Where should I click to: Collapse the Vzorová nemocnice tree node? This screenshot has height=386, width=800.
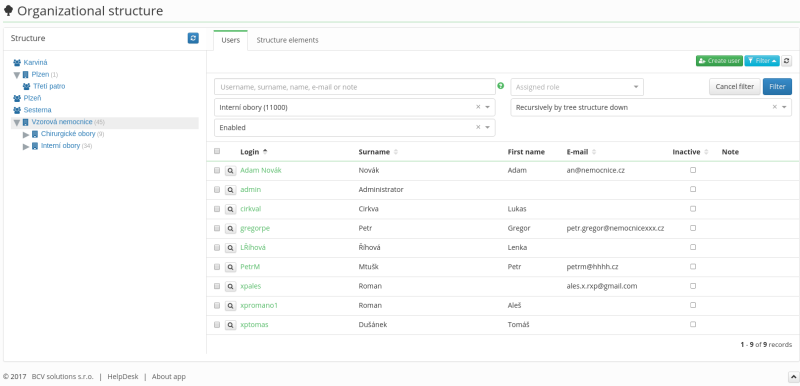(x=16, y=123)
